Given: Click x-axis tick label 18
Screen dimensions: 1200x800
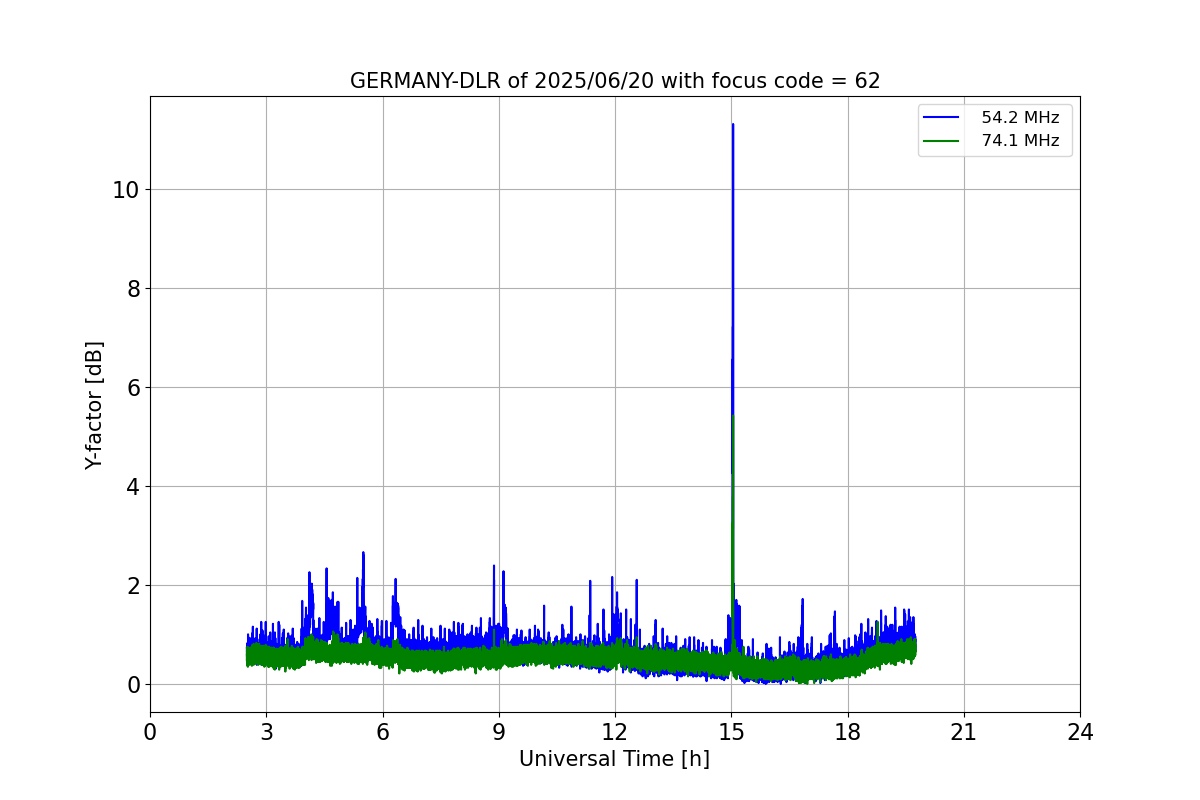Looking at the screenshot, I should 847,732.
